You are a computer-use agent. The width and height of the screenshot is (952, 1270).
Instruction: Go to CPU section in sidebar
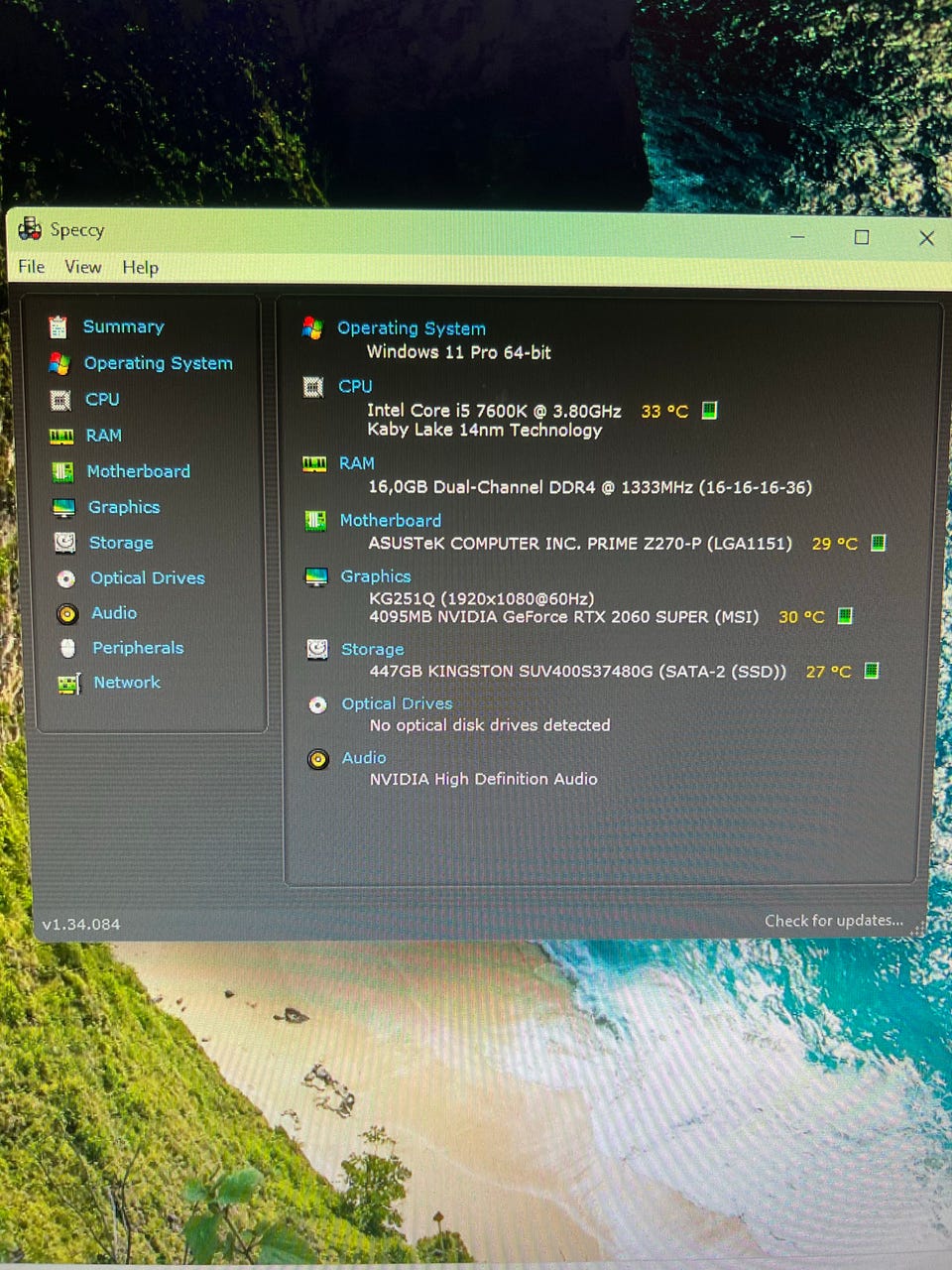coord(102,399)
